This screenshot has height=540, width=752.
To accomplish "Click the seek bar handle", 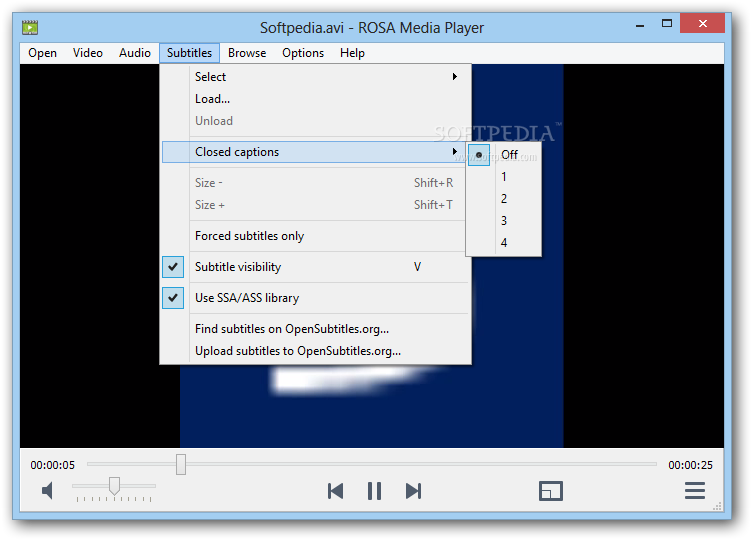I will pos(181,464).
